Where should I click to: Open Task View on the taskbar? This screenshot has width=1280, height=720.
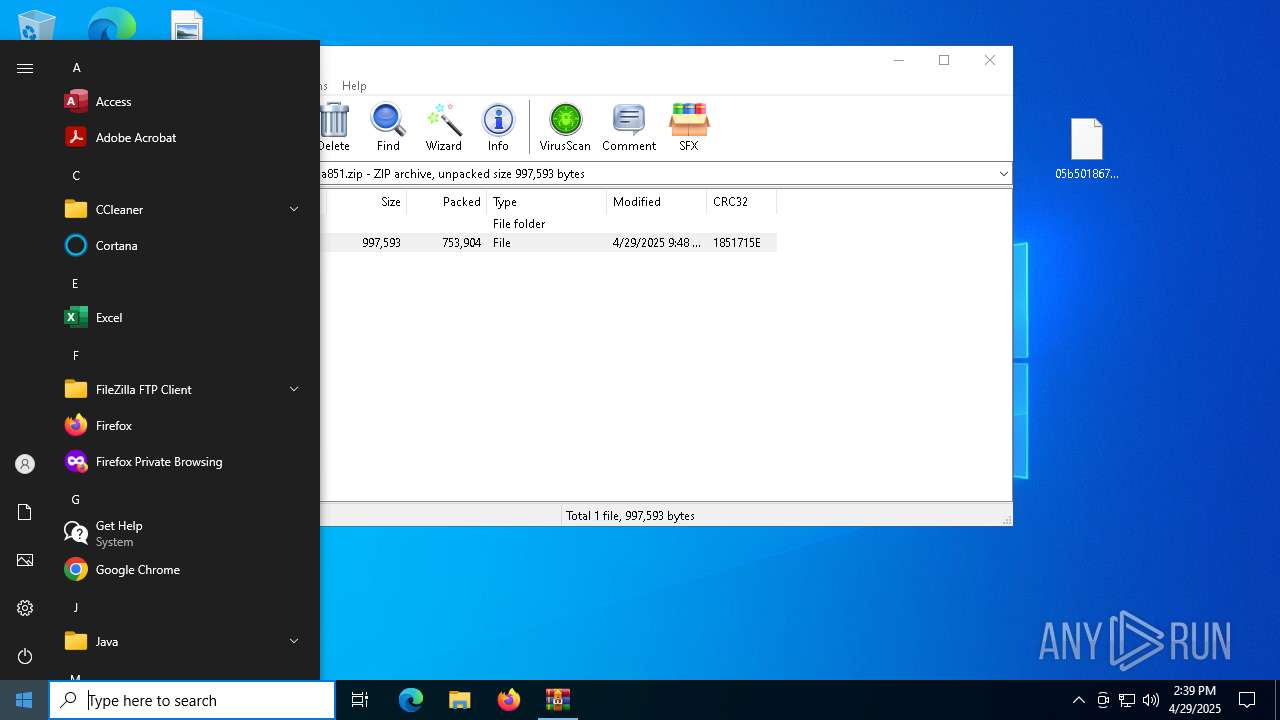click(x=360, y=700)
